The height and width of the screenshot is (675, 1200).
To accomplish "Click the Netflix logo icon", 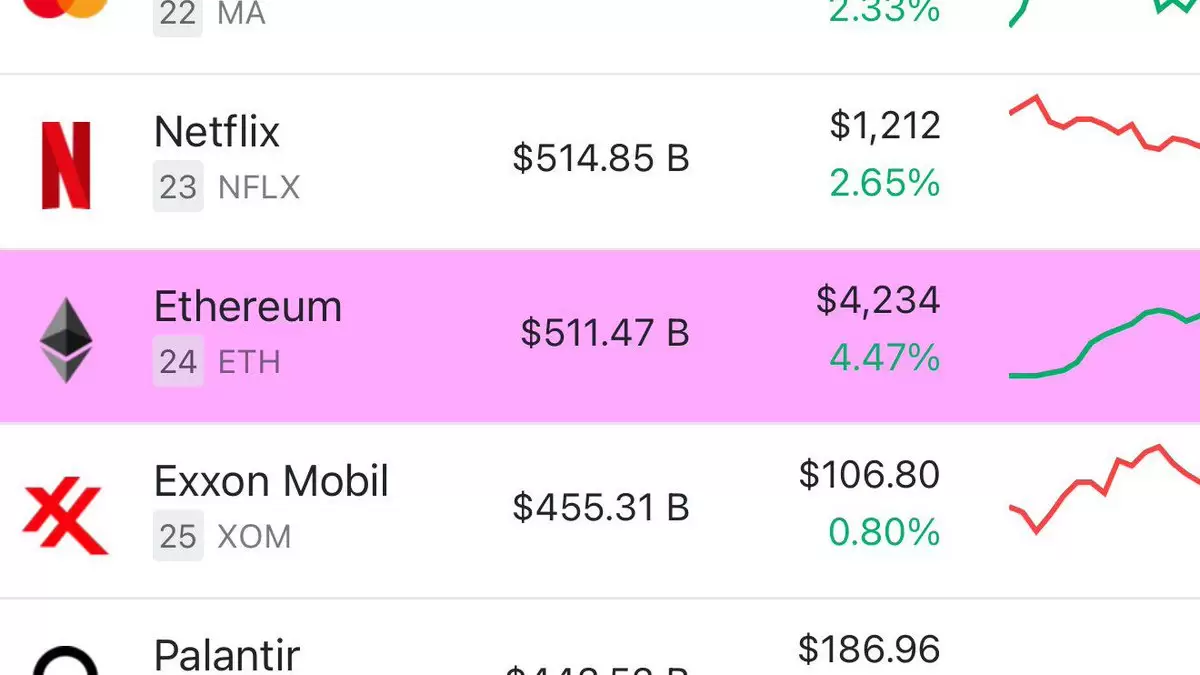I will [x=66, y=165].
